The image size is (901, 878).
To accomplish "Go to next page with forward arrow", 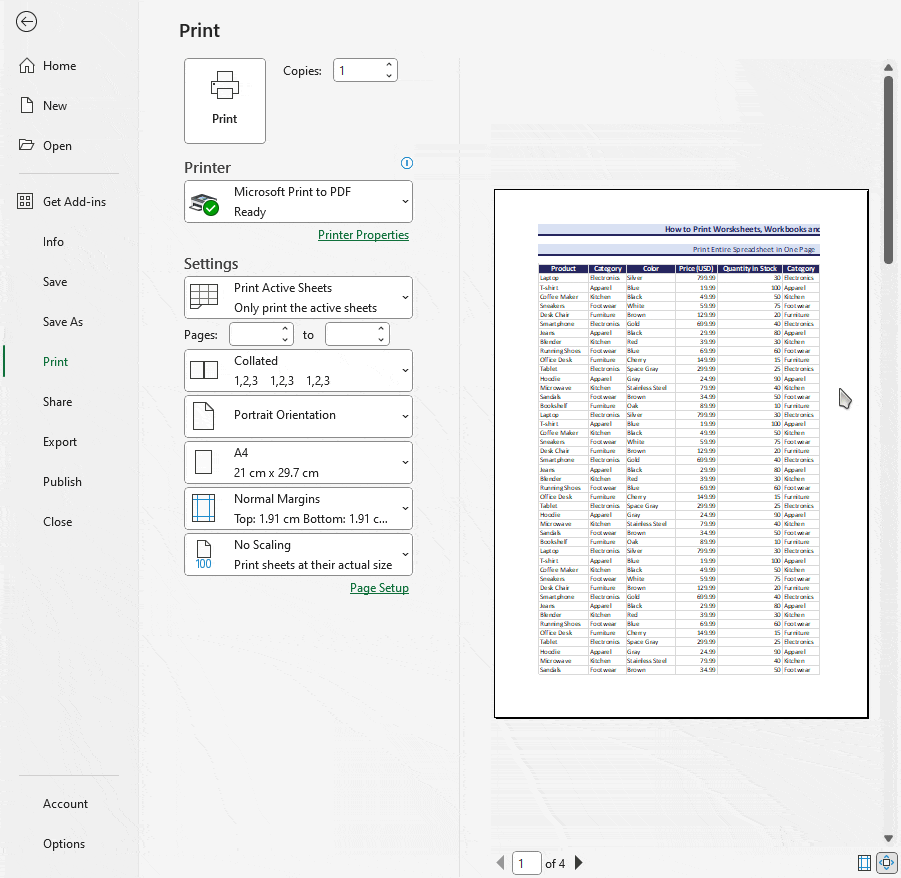I will pyautogui.click(x=578, y=862).
